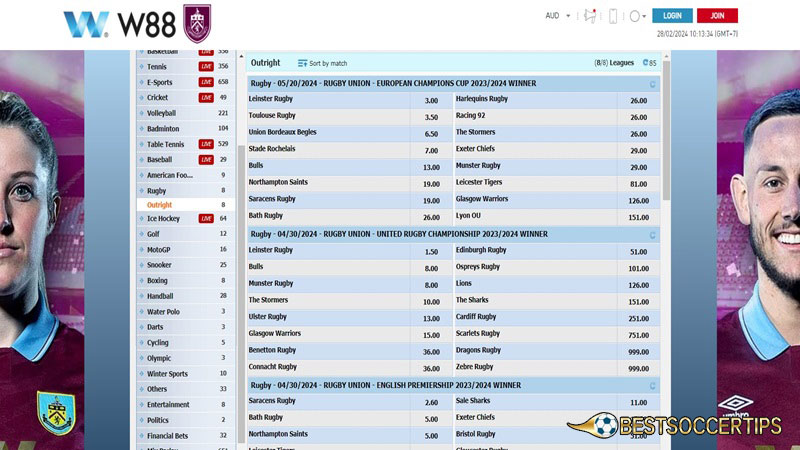Image resolution: width=800 pixels, height=450 pixels.
Task: Expand the Snooker sidebar arrow
Action: tap(142, 265)
